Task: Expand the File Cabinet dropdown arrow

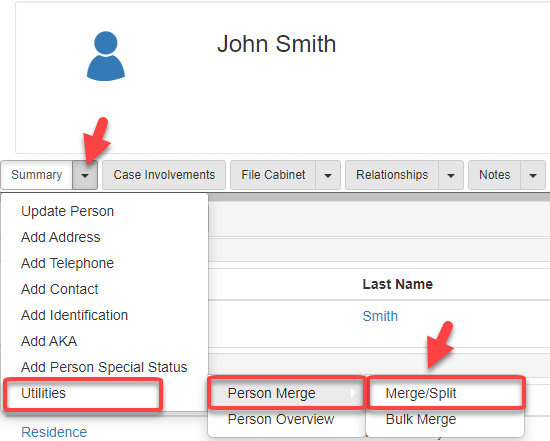Action: point(328,175)
